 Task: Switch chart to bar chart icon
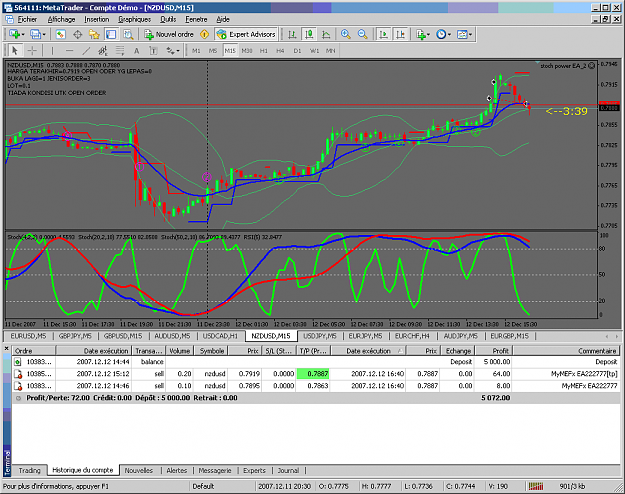292,35
